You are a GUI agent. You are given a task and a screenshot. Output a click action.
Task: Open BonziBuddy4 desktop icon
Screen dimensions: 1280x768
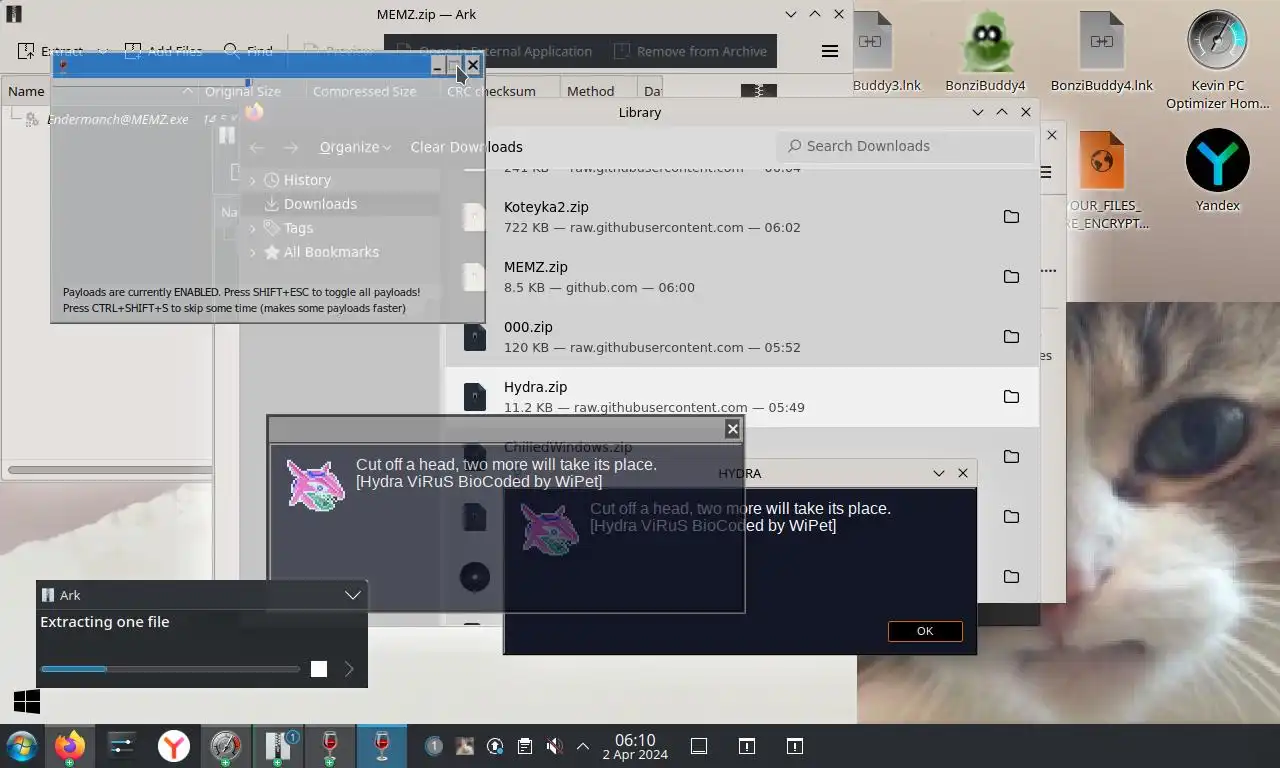tap(985, 52)
